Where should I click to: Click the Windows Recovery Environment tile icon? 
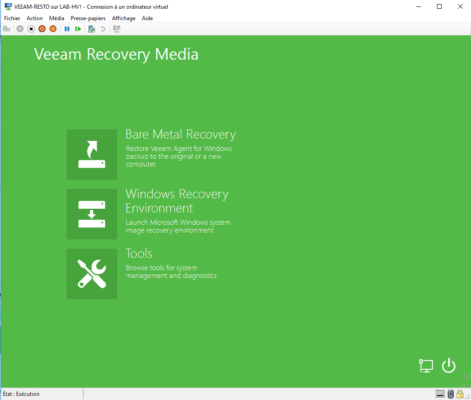[92, 214]
